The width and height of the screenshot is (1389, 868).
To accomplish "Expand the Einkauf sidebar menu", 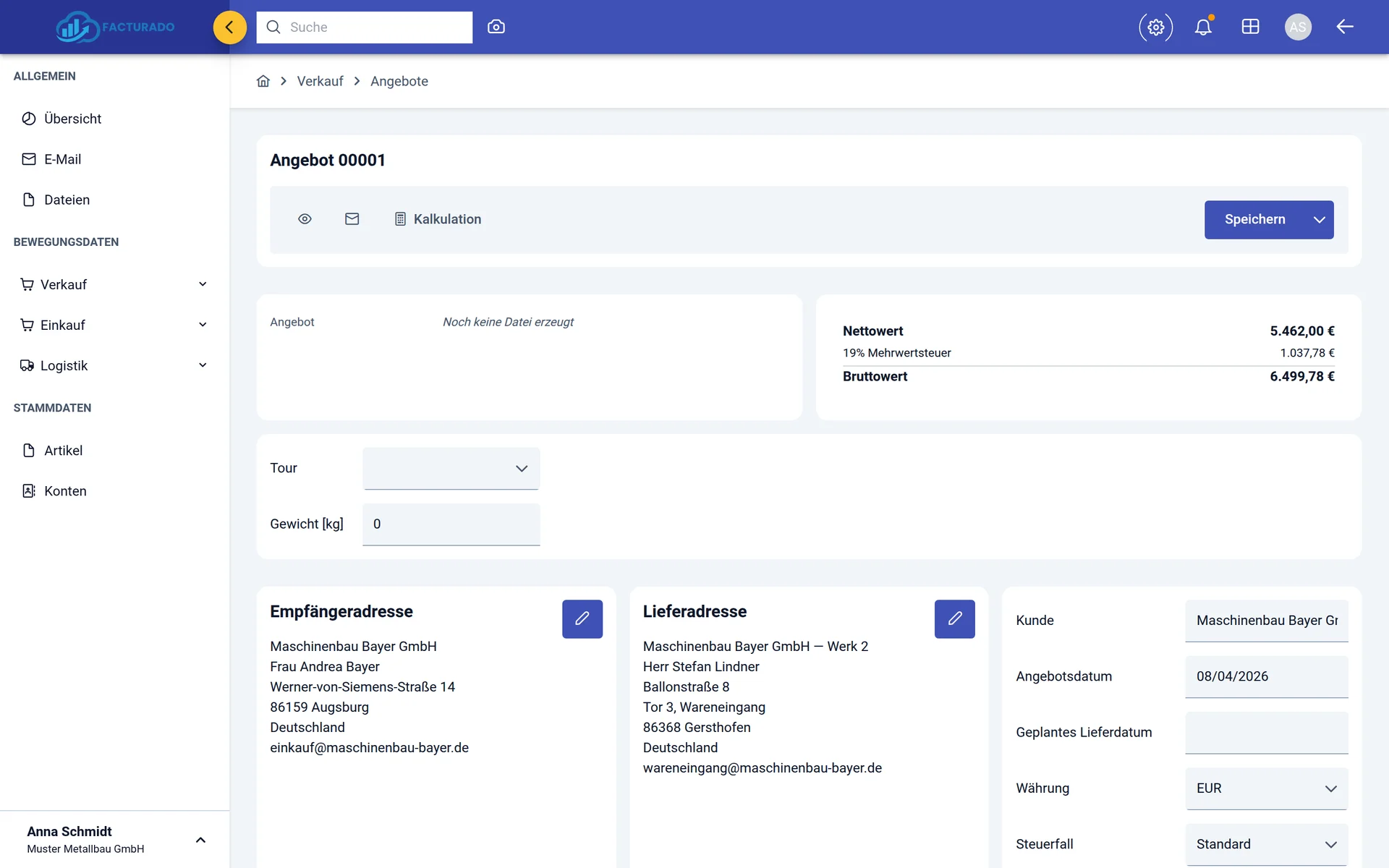I will (x=114, y=325).
